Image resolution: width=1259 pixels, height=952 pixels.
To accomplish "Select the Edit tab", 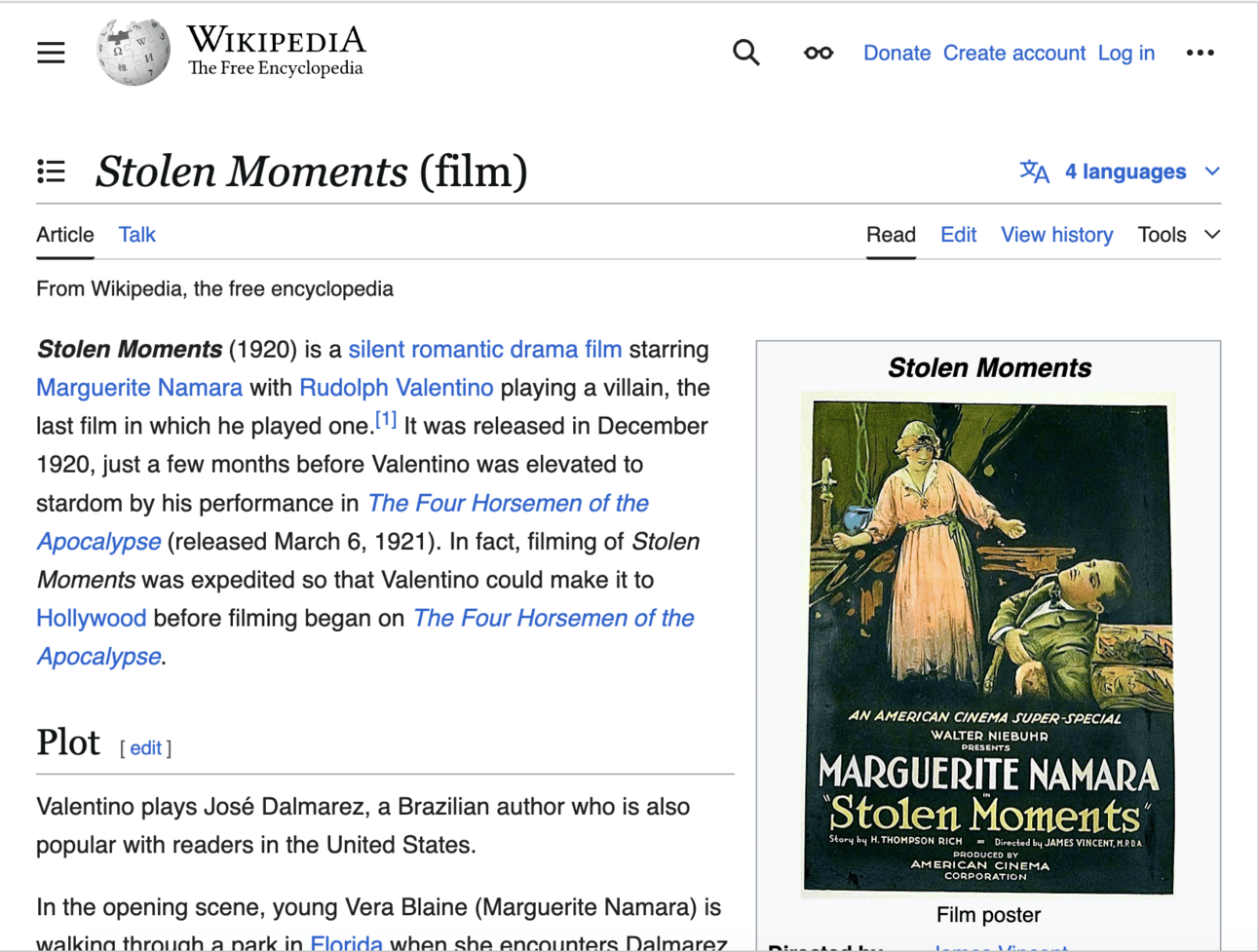I will tap(959, 235).
